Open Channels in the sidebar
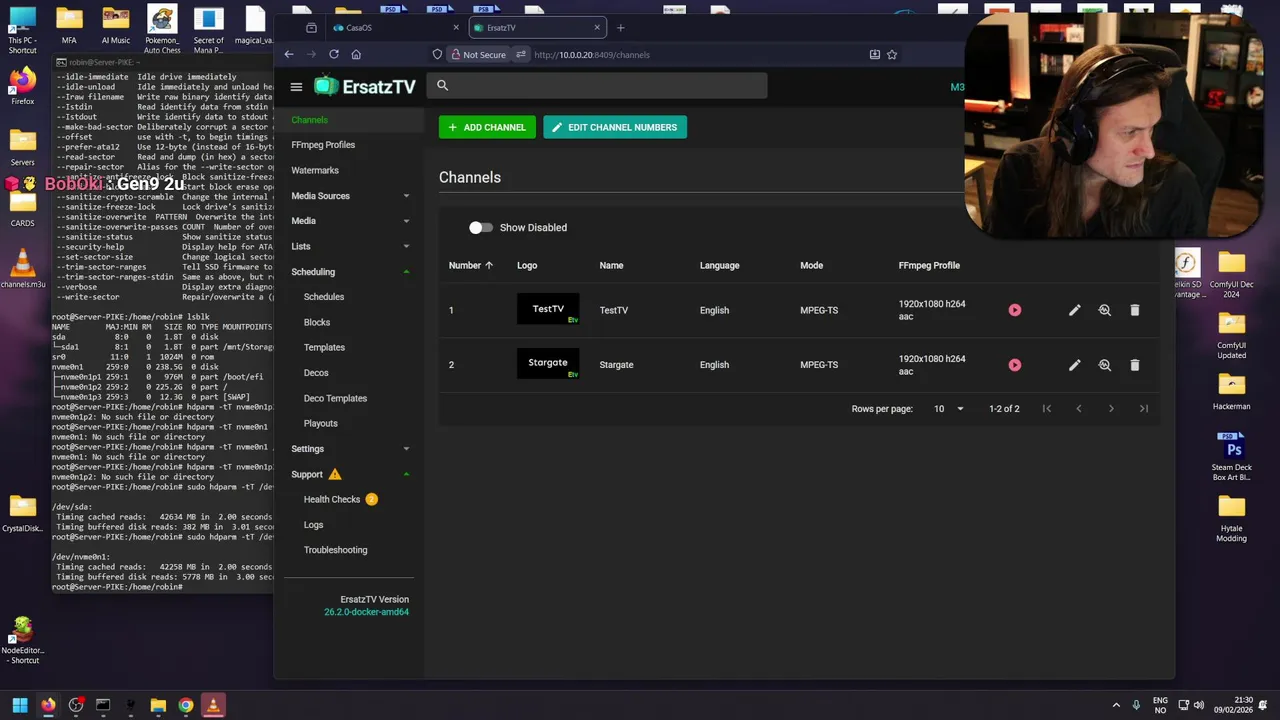The width and height of the screenshot is (1280, 720). click(309, 120)
